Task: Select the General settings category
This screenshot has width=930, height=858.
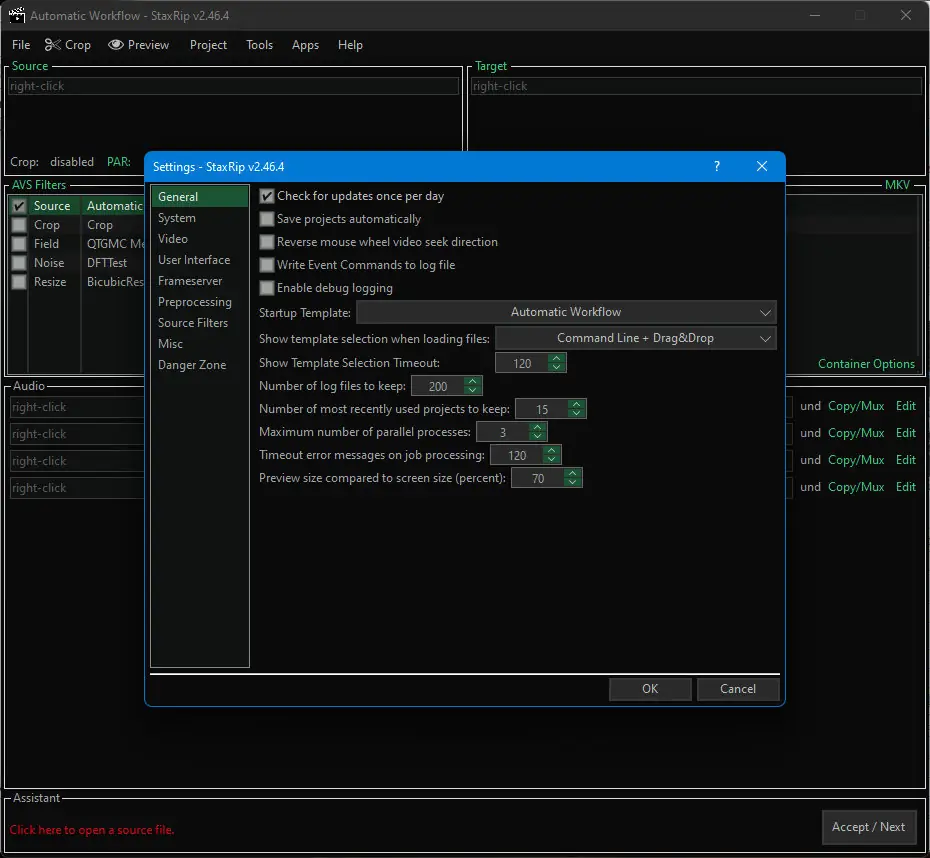Action: [x=199, y=197]
